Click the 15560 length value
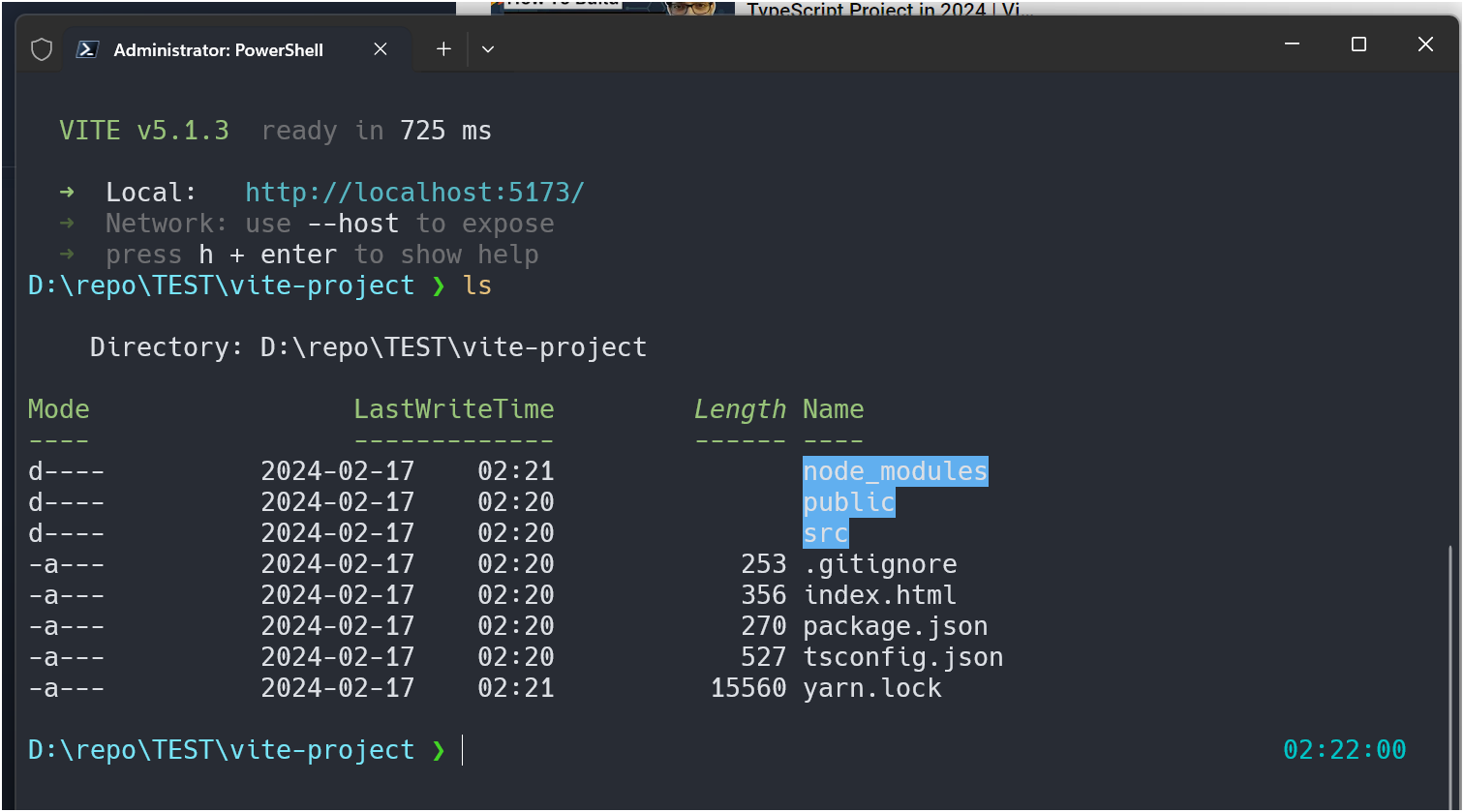1464x812 pixels. [x=748, y=688]
